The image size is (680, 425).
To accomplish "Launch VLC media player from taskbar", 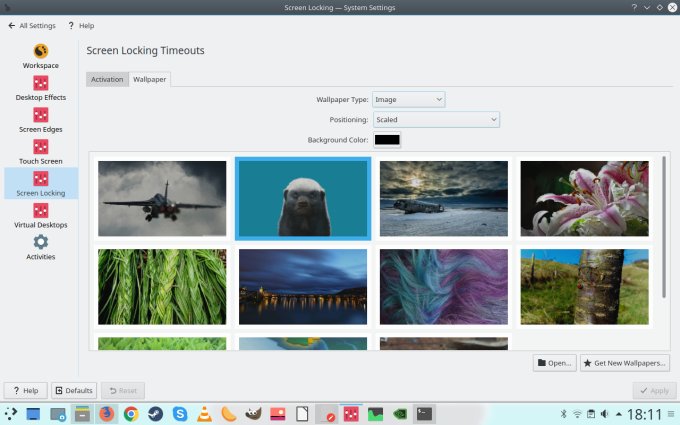I will [204, 414].
